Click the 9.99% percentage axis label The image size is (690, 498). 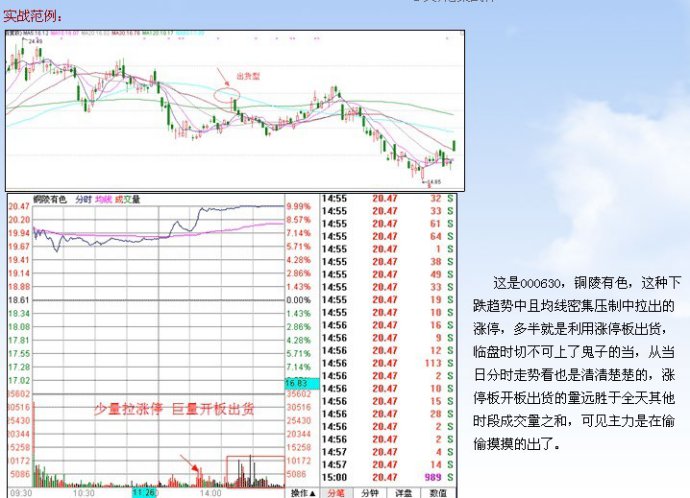point(299,206)
